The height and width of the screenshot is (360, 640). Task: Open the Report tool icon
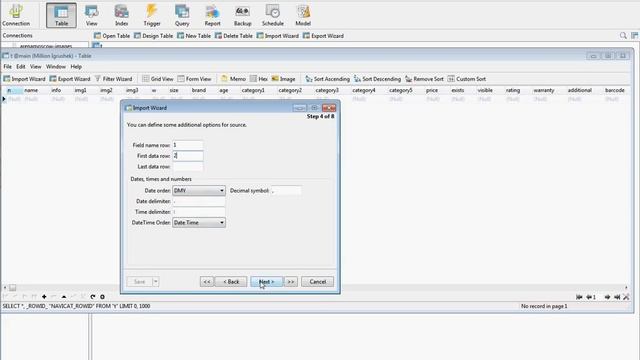212,15
